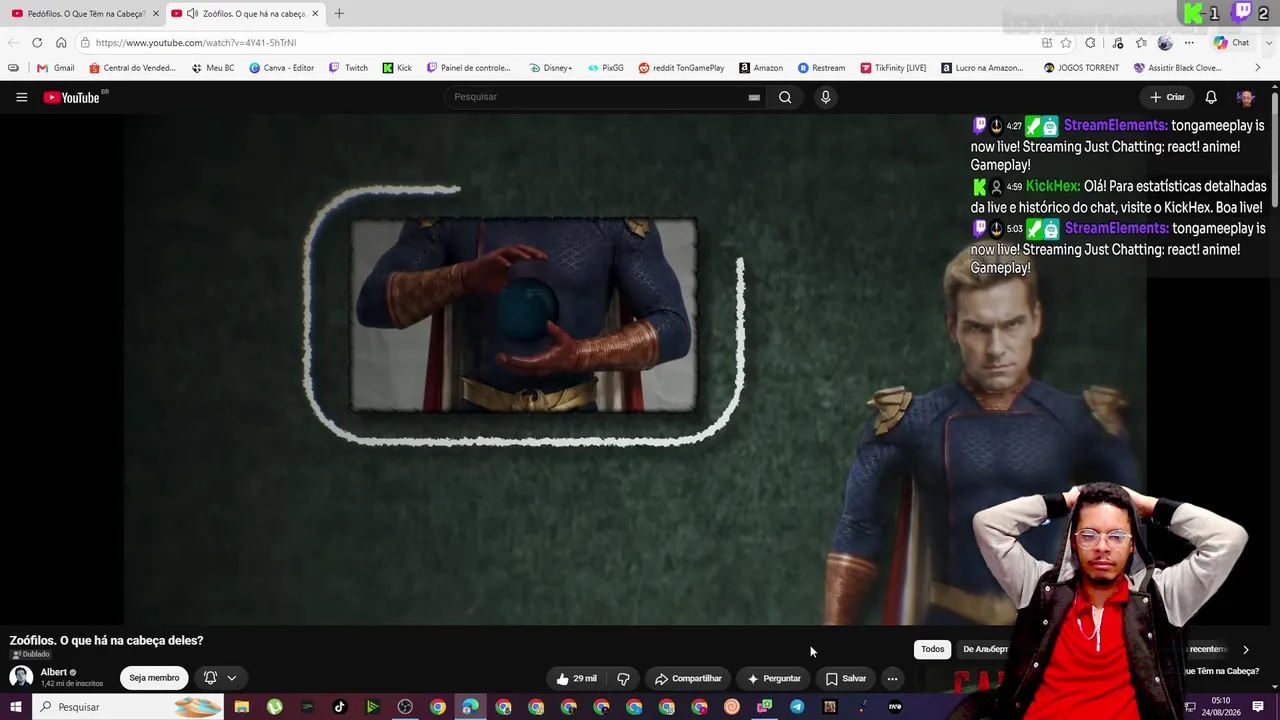The width and height of the screenshot is (1280, 720).
Task: Open the browser profile avatar
Action: click(1165, 43)
